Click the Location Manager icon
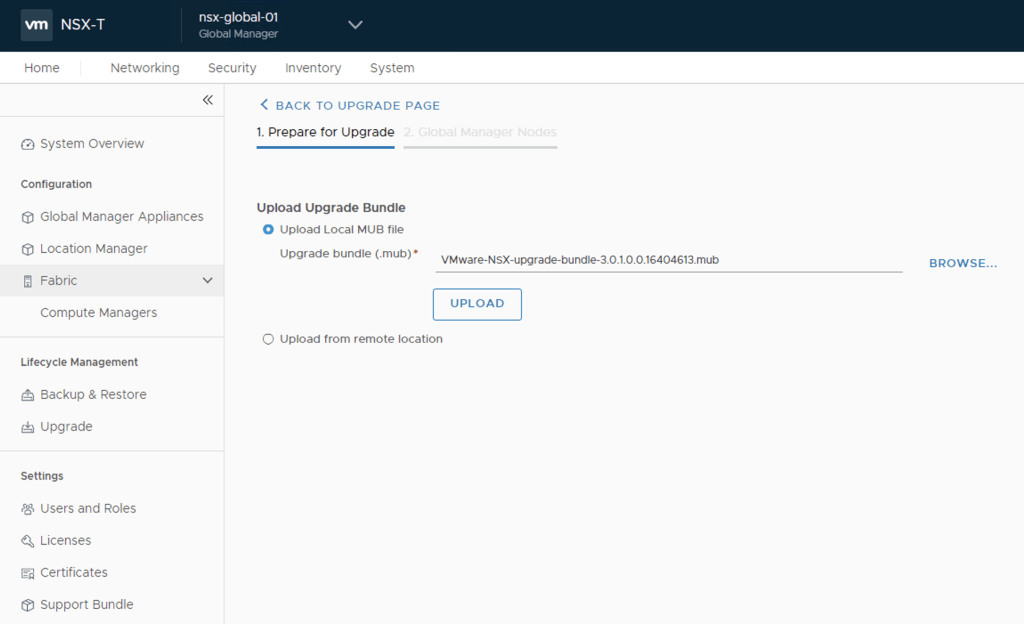 tap(28, 249)
